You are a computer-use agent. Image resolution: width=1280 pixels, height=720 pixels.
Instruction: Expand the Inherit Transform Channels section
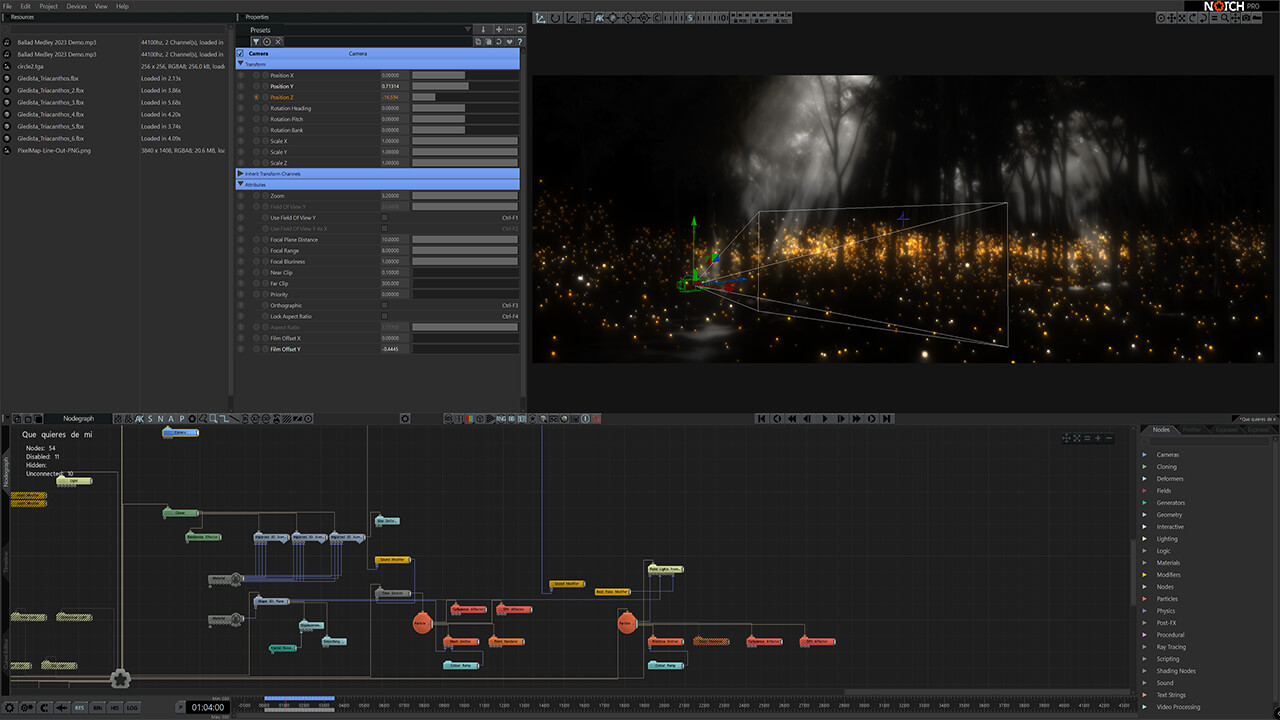point(240,174)
